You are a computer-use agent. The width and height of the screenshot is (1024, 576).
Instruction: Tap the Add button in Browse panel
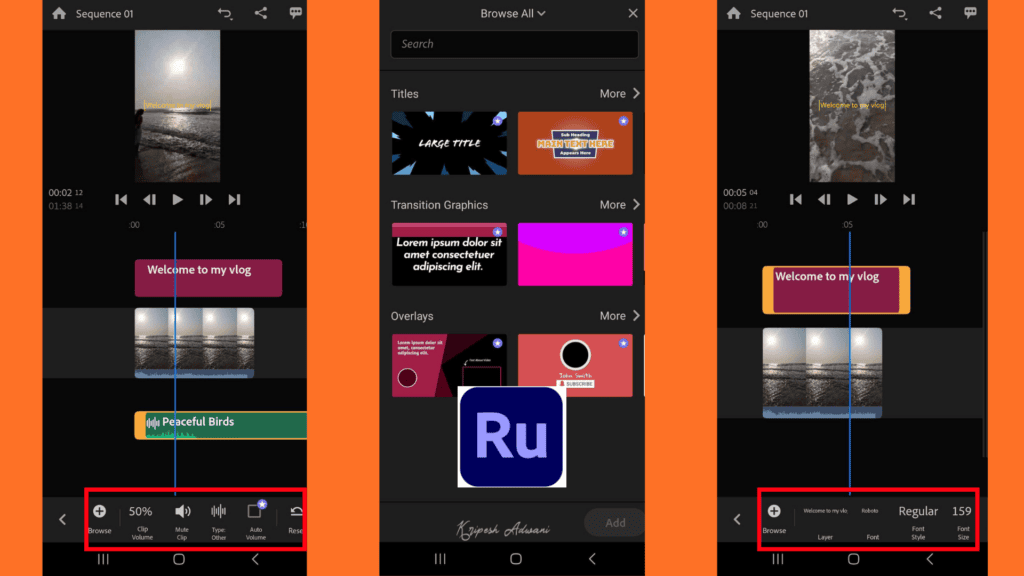(614, 522)
